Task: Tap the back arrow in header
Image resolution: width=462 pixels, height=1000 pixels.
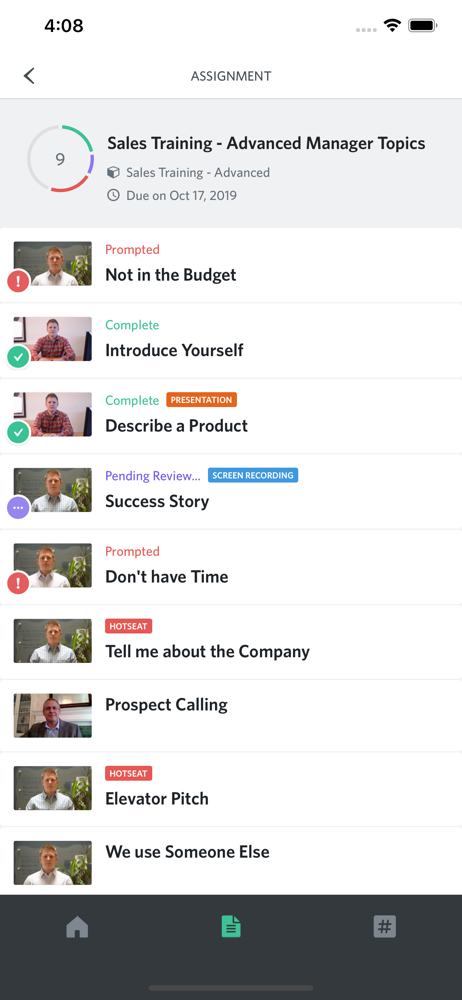Action: tap(29, 76)
